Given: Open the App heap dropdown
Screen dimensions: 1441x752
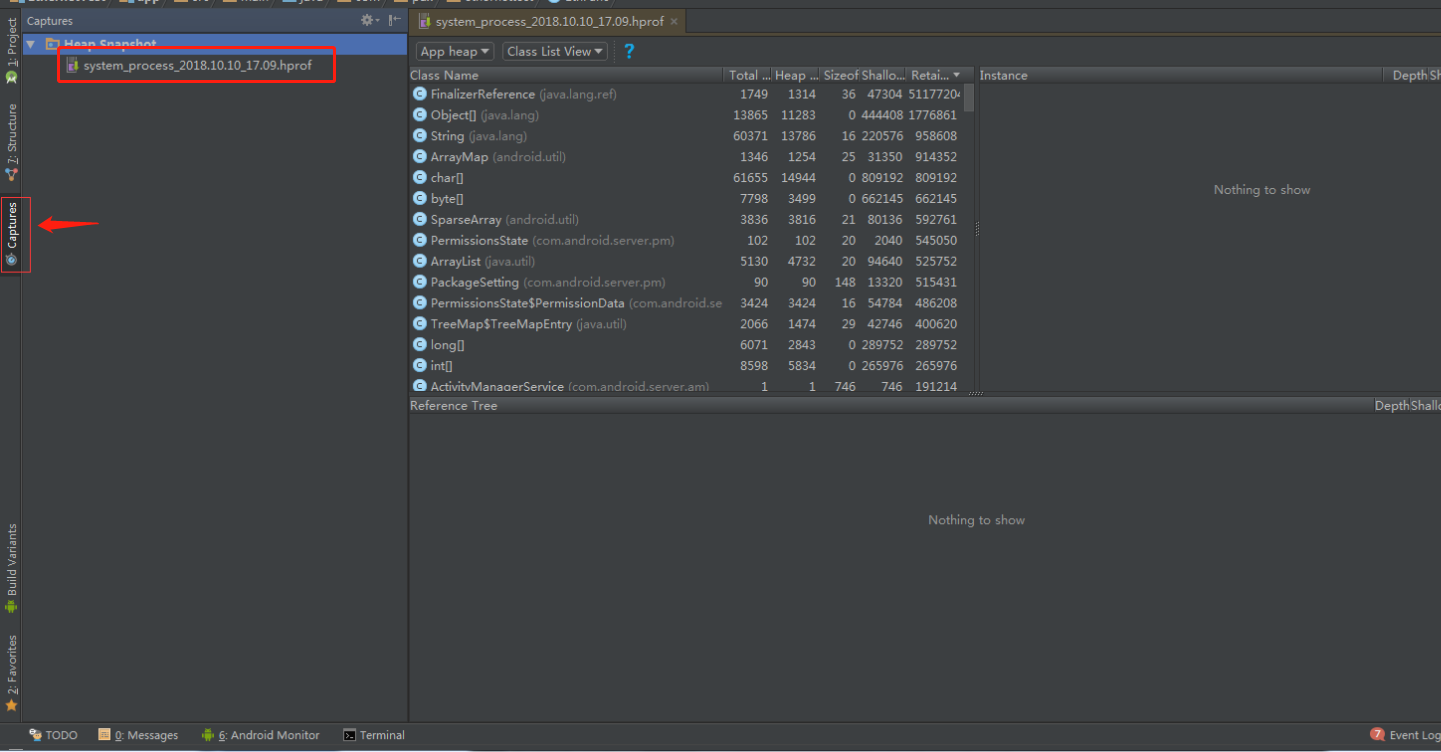Looking at the screenshot, I should point(455,51).
